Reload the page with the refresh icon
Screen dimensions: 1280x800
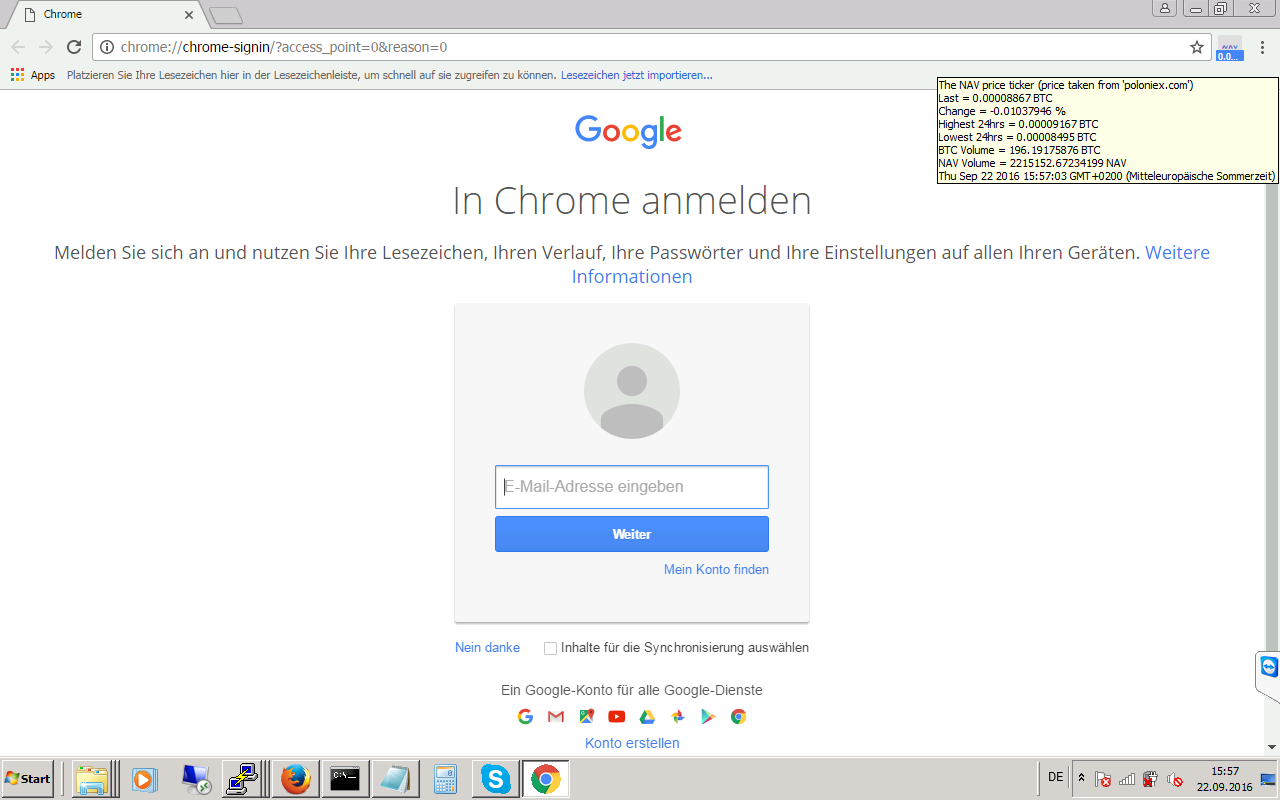click(x=73, y=47)
